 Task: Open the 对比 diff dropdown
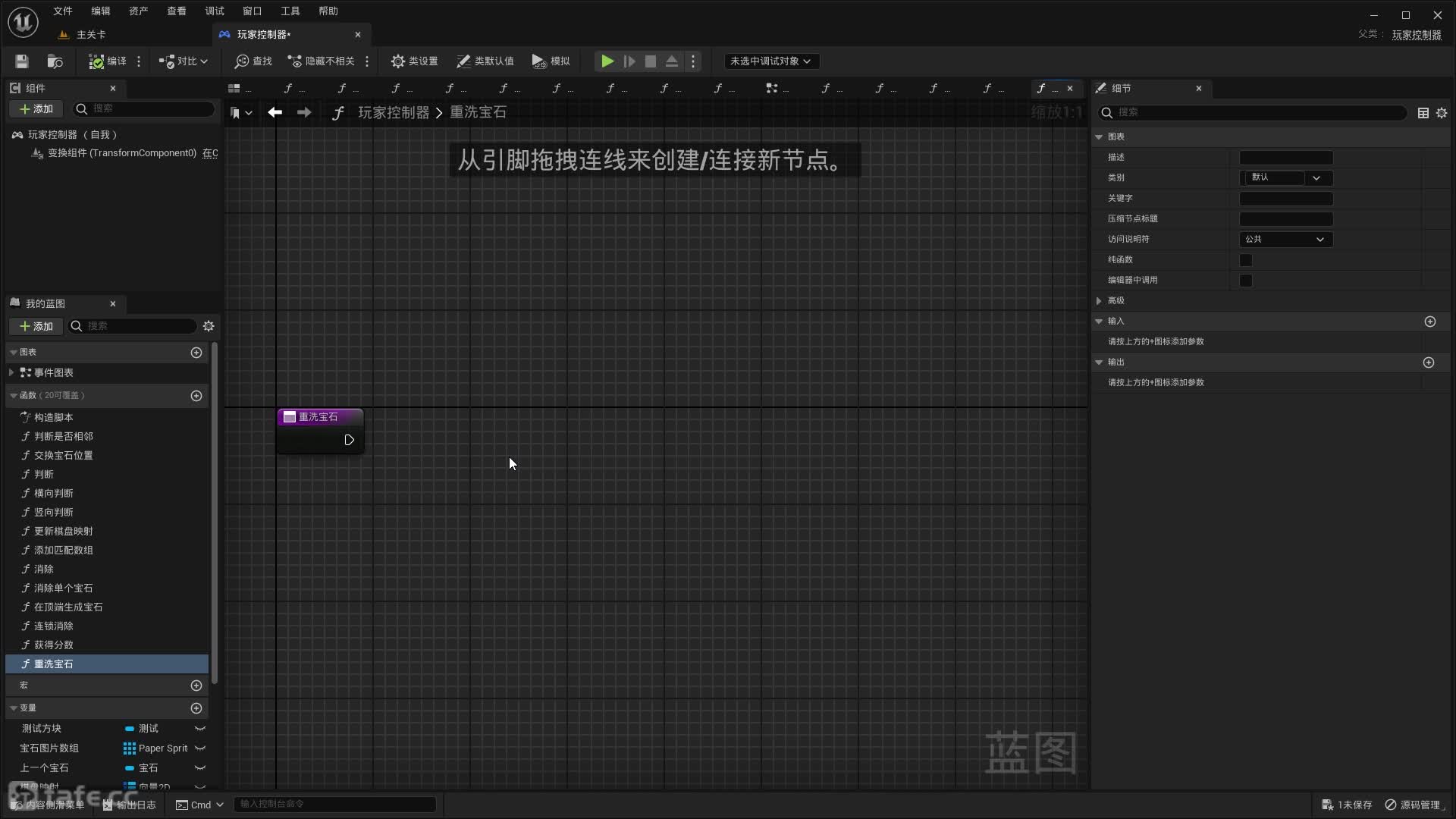coord(183,61)
